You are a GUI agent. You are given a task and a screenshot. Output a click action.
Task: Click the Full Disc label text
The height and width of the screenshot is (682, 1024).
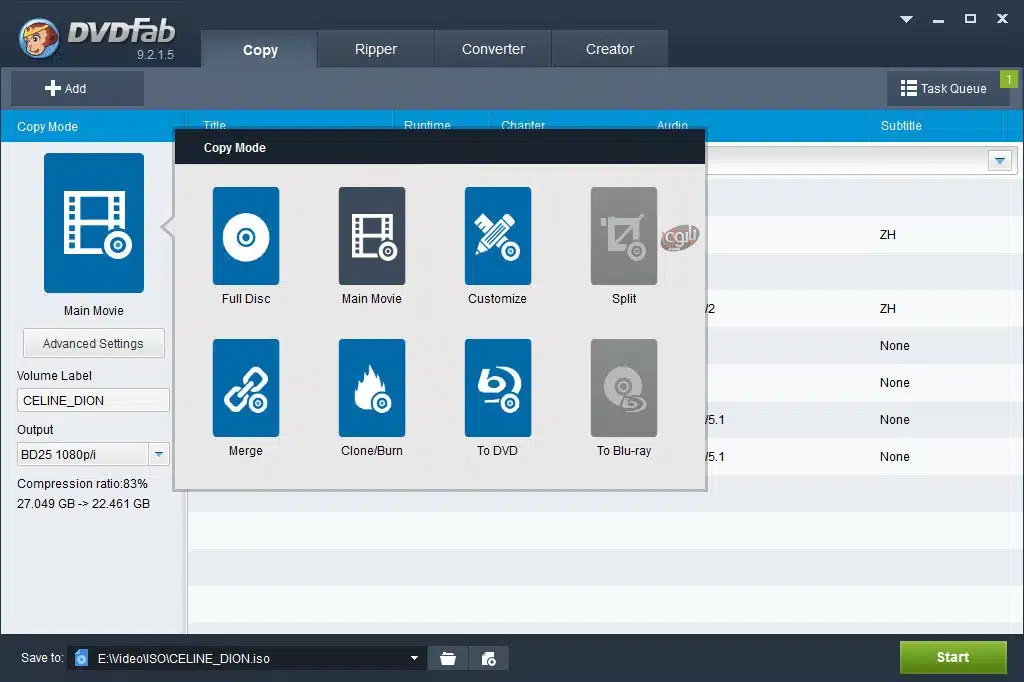(246, 299)
